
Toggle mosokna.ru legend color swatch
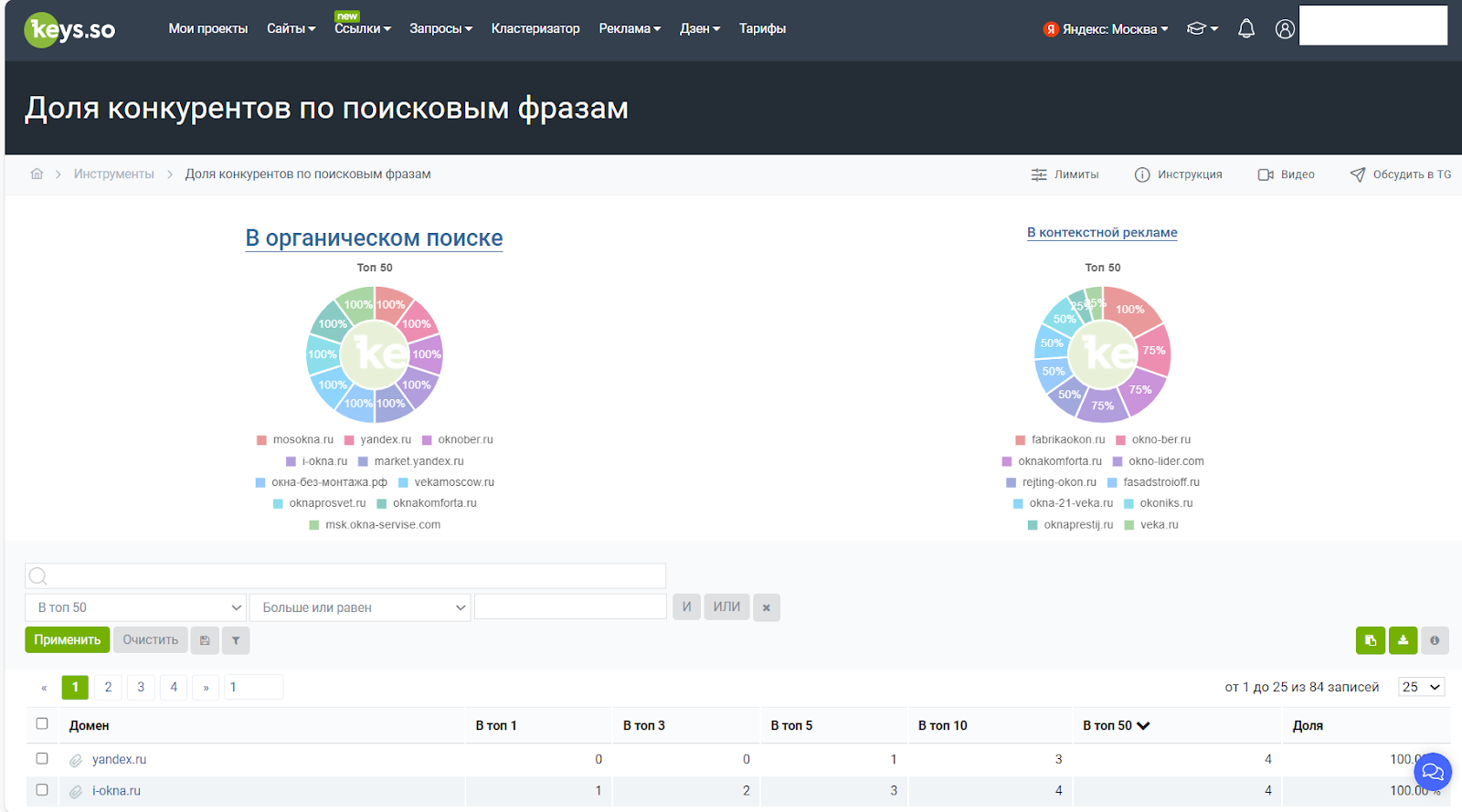(262, 440)
